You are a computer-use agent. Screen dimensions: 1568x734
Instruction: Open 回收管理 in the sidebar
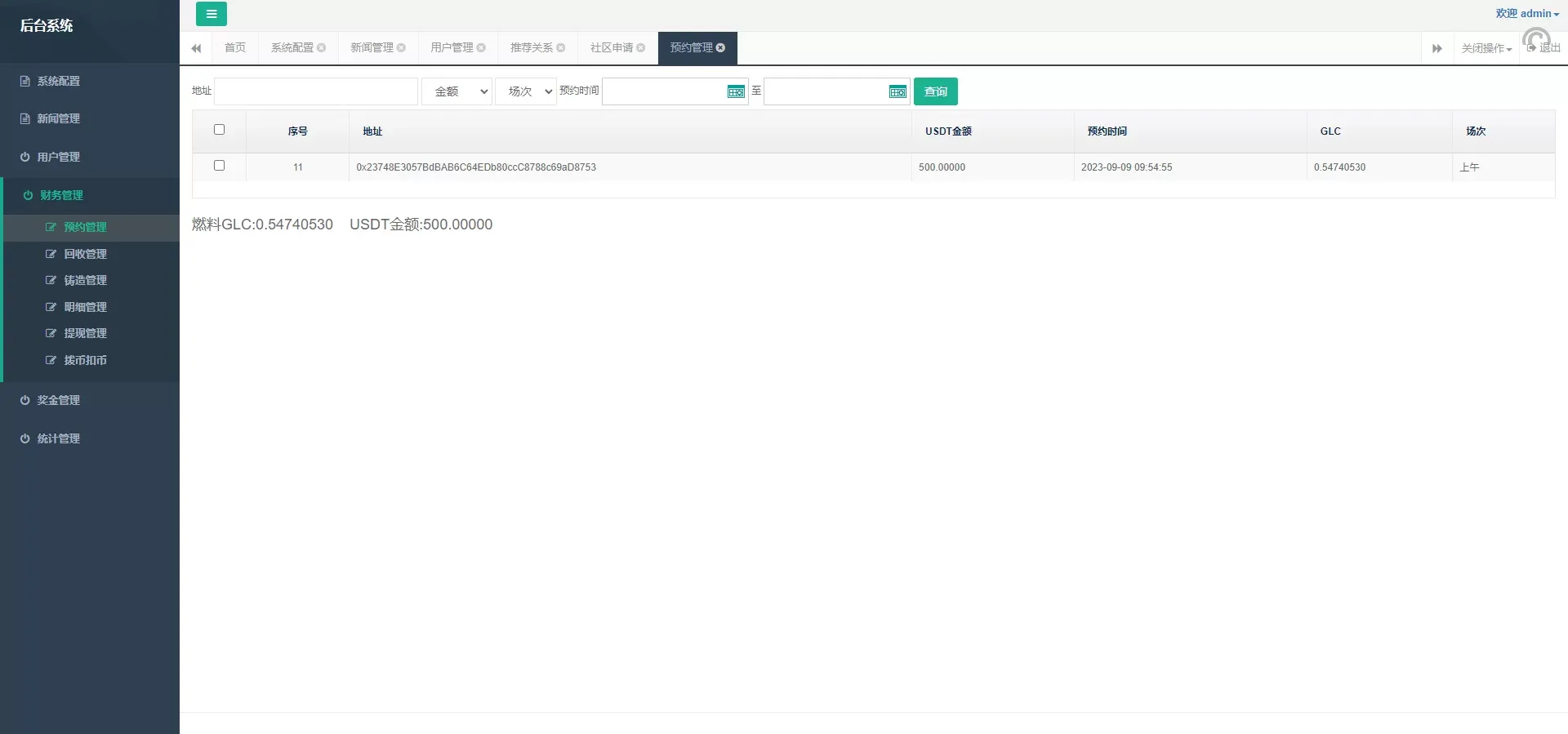pyautogui.click(x=85, y=254)
